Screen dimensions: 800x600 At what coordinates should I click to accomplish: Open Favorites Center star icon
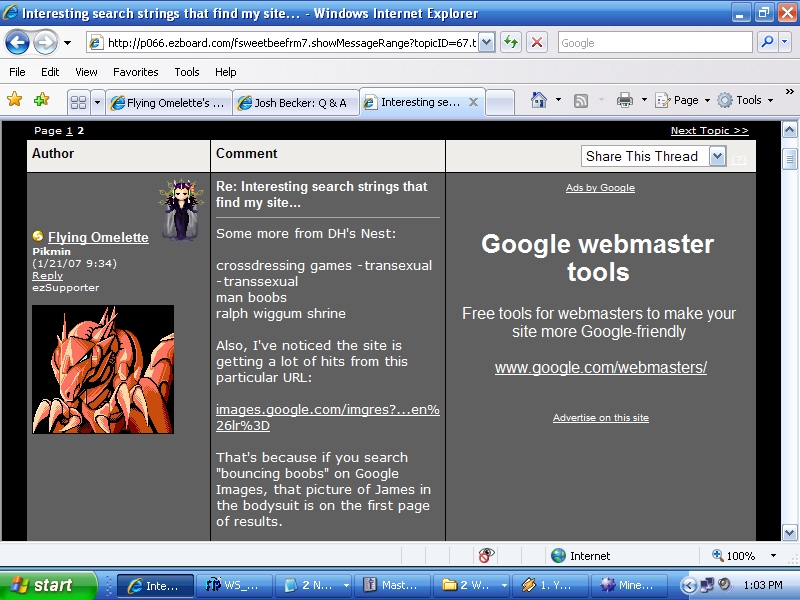(x=15, y=99)
